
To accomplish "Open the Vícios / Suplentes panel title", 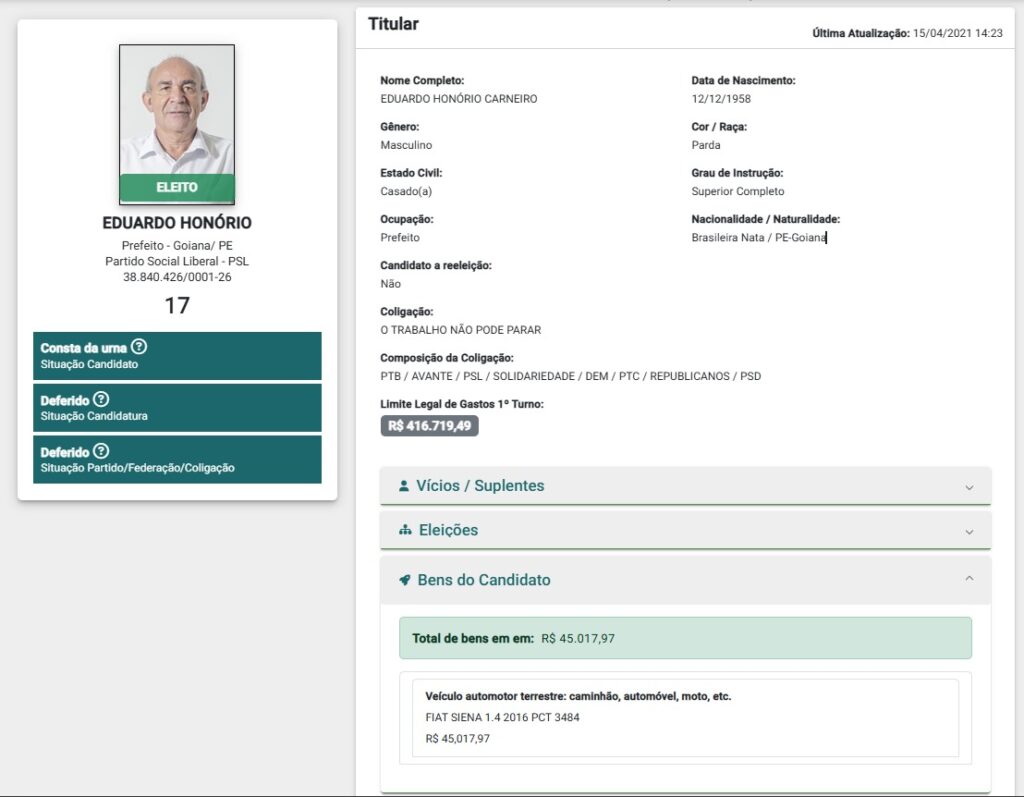I will tap(480, 486).
